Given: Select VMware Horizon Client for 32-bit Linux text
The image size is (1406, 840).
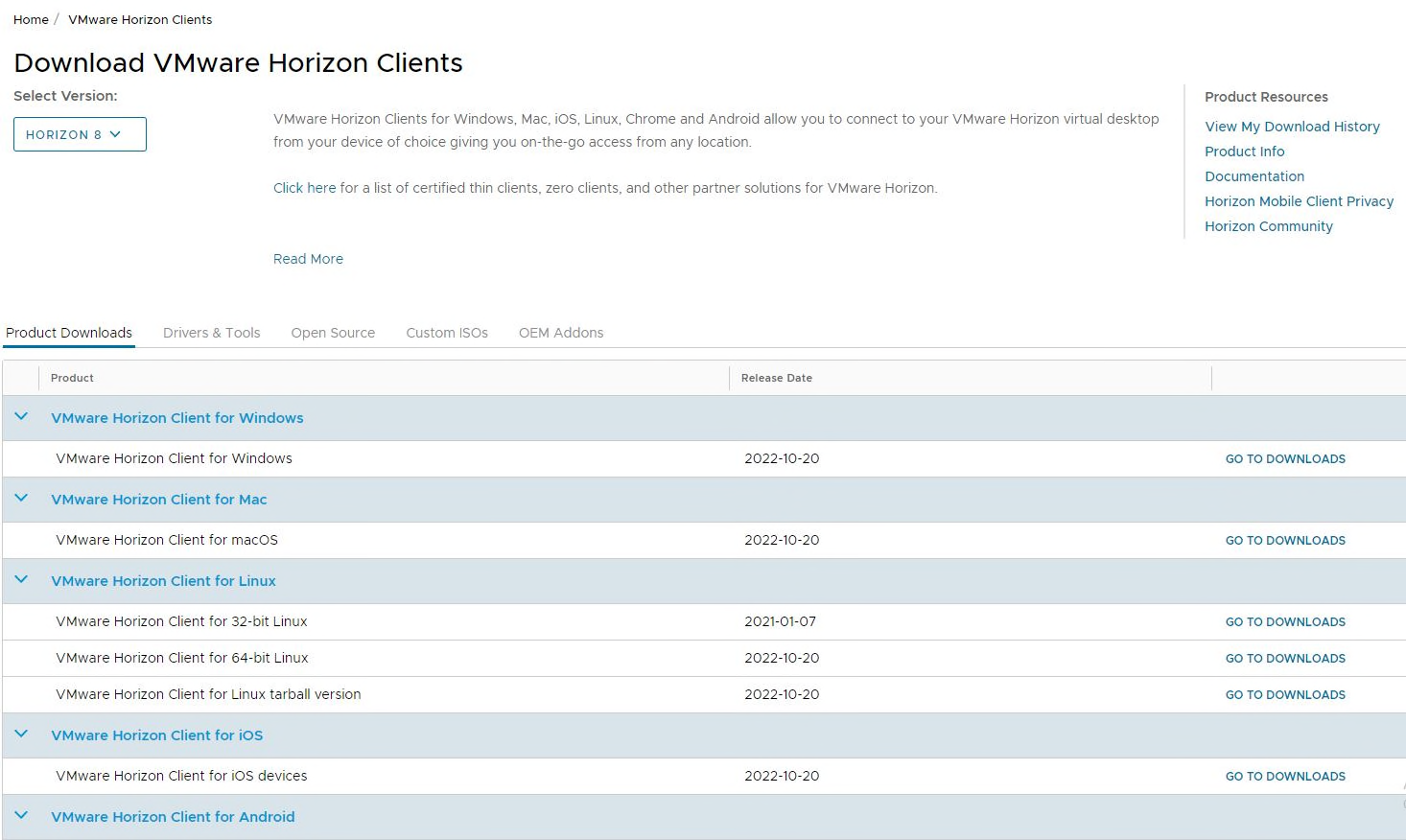Looking at the screenshot, I should point(181,621).
